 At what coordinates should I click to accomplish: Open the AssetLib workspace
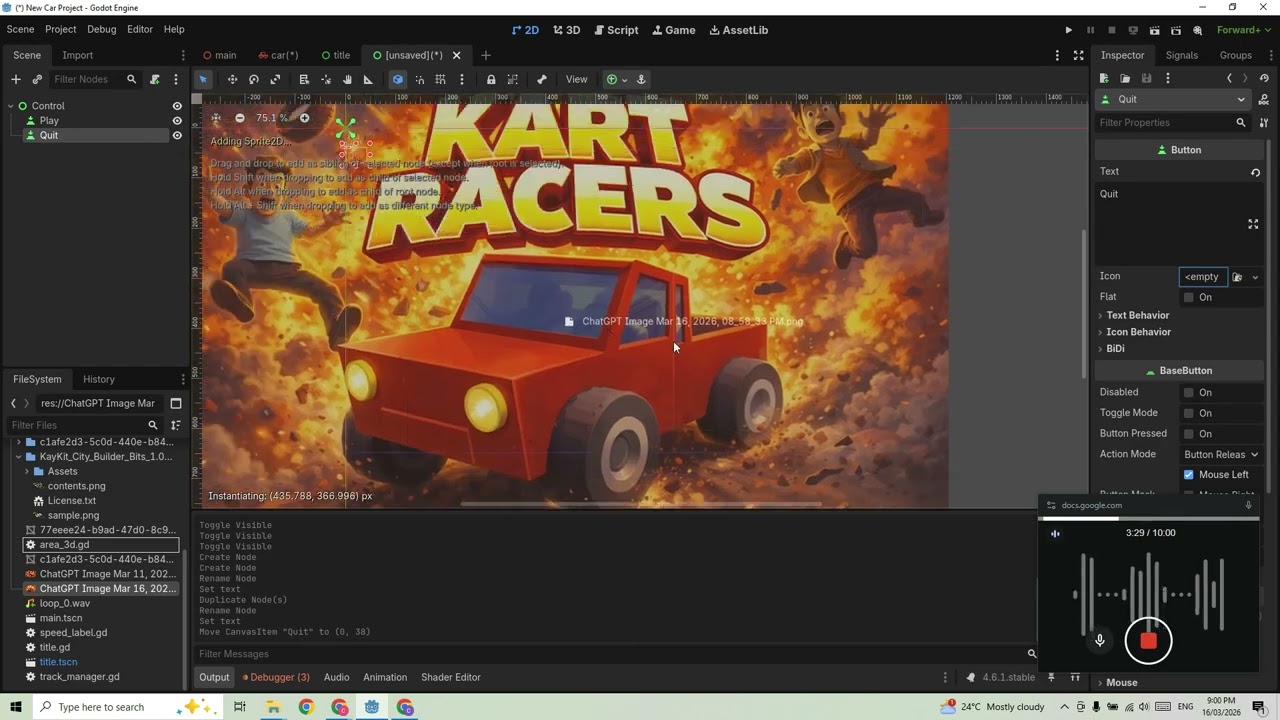pyautogui.click(x=739, y=30)
